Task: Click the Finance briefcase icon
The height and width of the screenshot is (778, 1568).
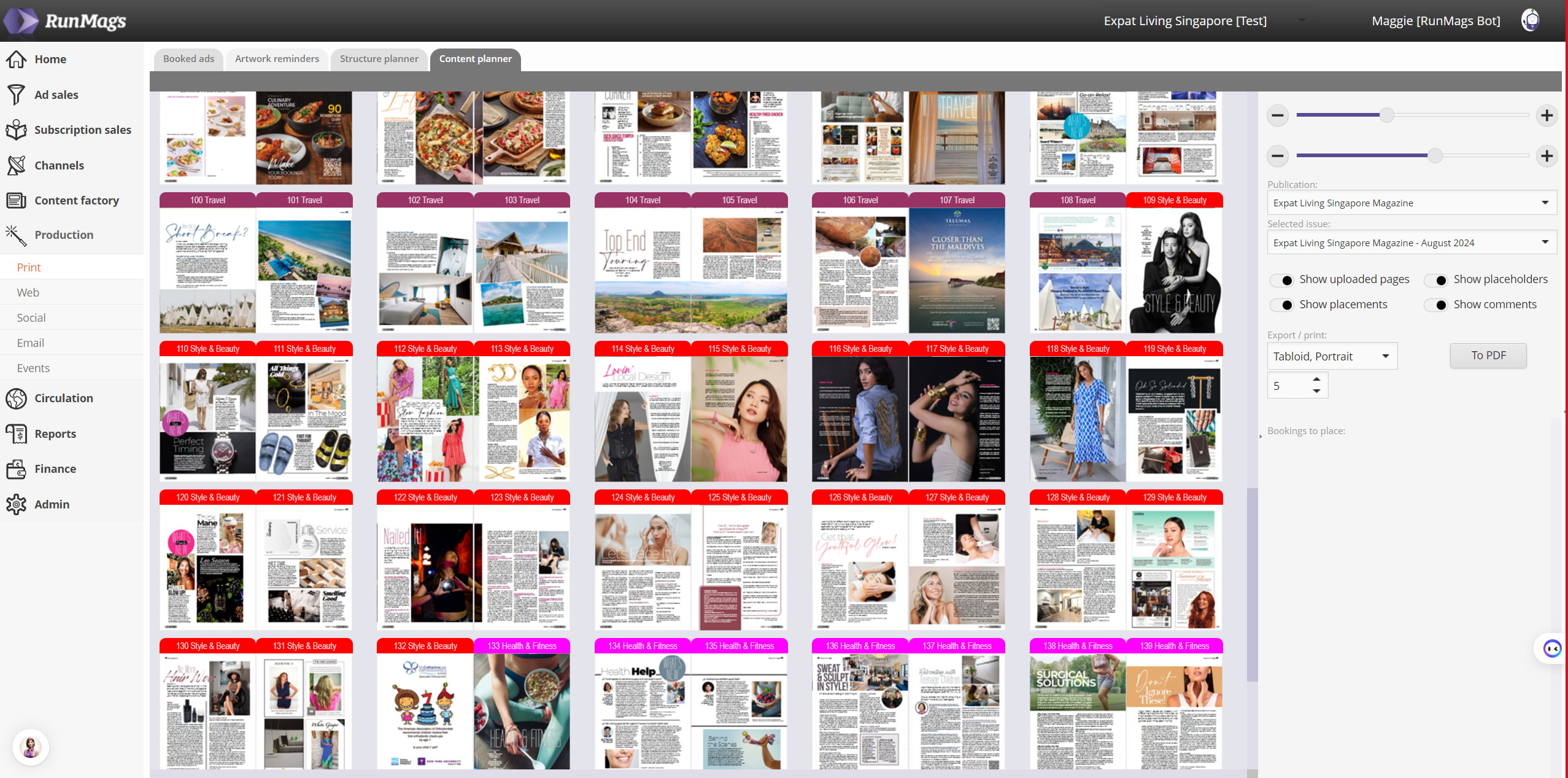Action: (x=17, y=469)
